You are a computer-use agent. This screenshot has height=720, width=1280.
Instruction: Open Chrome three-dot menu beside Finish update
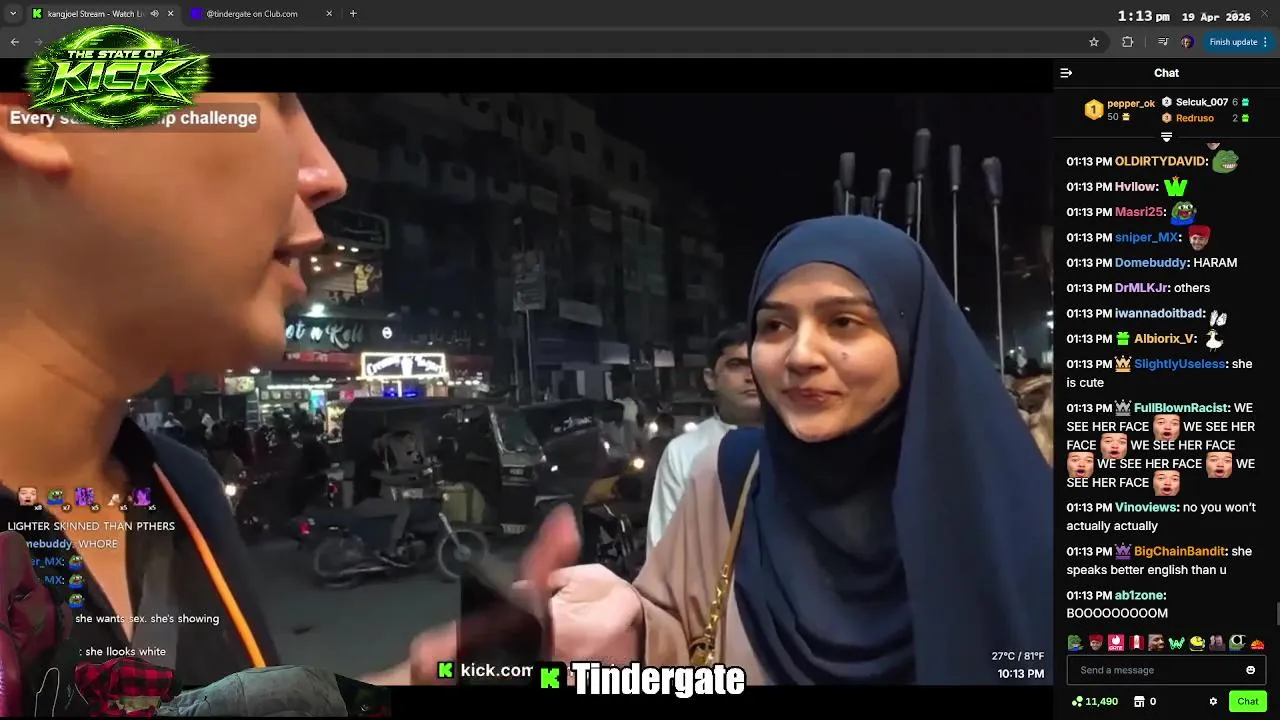click(1266, 42)
